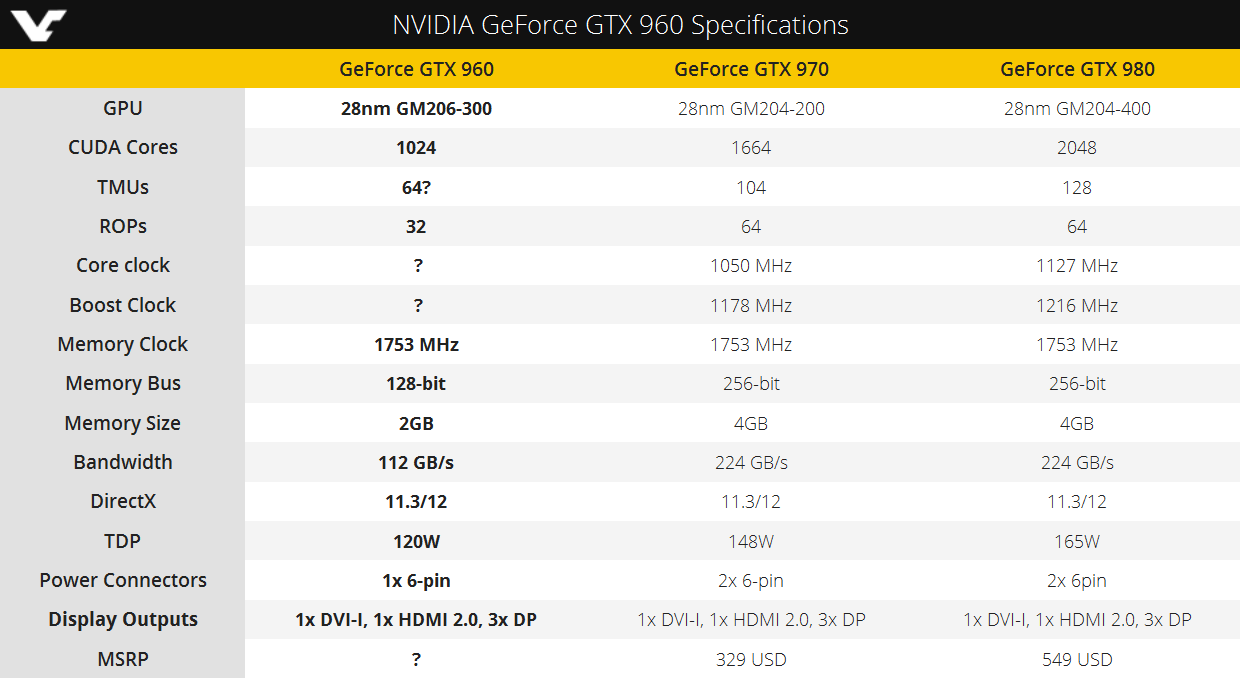Image resolution: width=1240 pixels, height=678 pixels.
Task: Click the 549 USD MSRP value
Action: 1077,659
